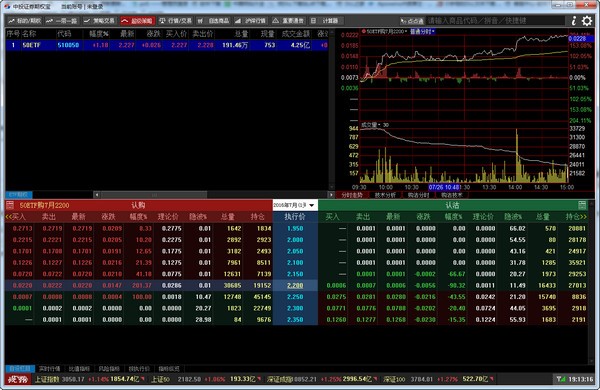Expand the 上证指数 index arrow in status bar
The image size is (600, 390).
pos(143,379)
